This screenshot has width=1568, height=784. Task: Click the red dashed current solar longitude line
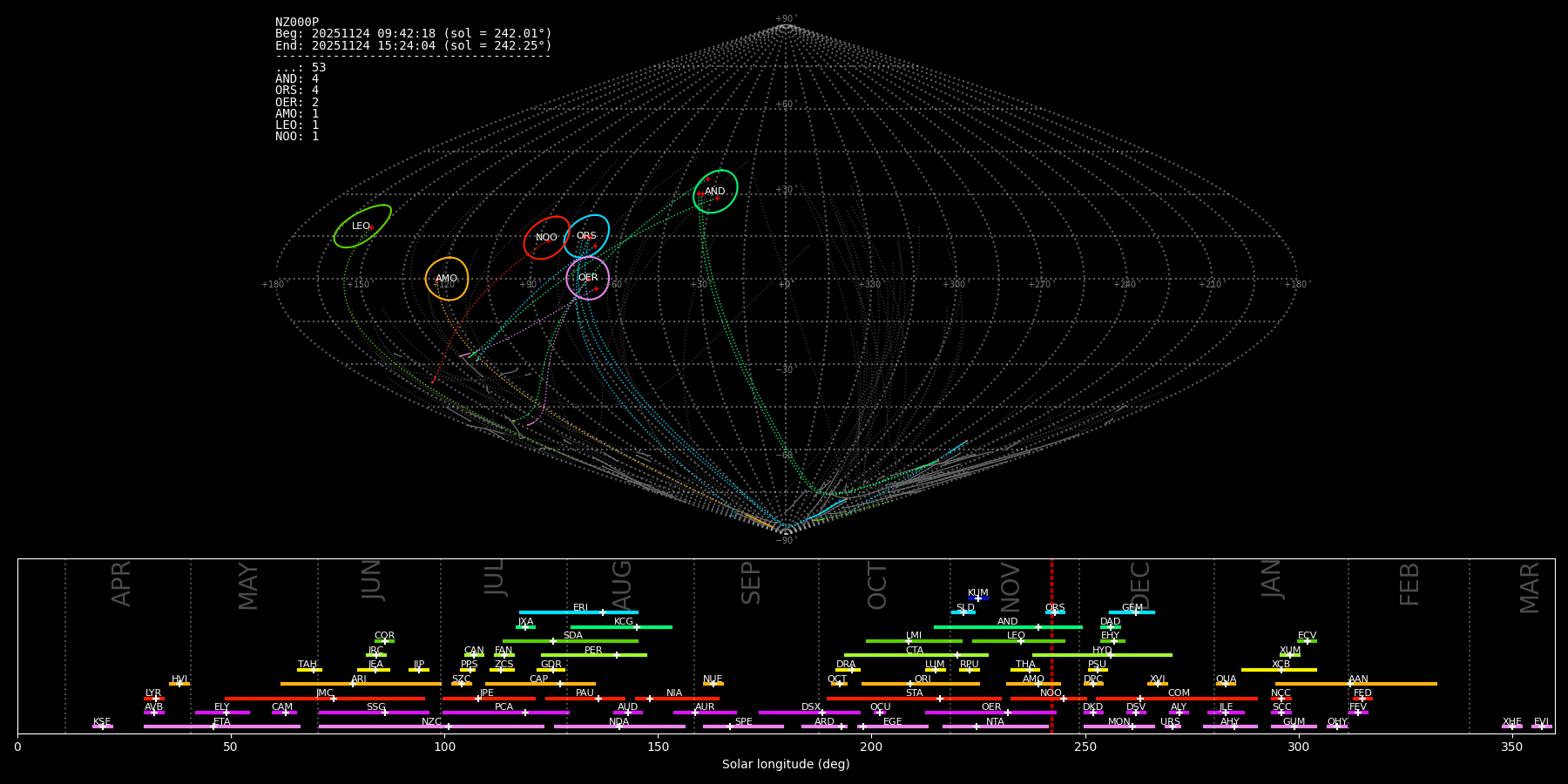(x=1051, y=645)
